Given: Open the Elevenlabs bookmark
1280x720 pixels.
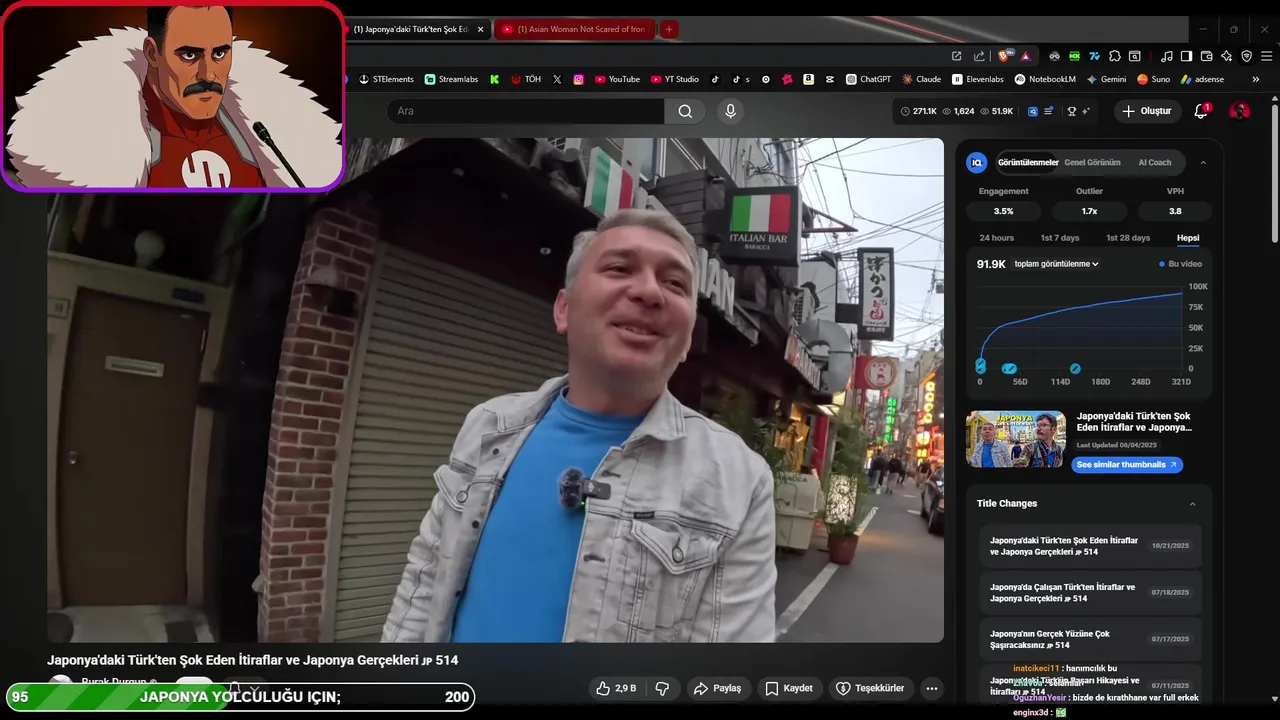Looking at the screenshot, I should 978,79.
